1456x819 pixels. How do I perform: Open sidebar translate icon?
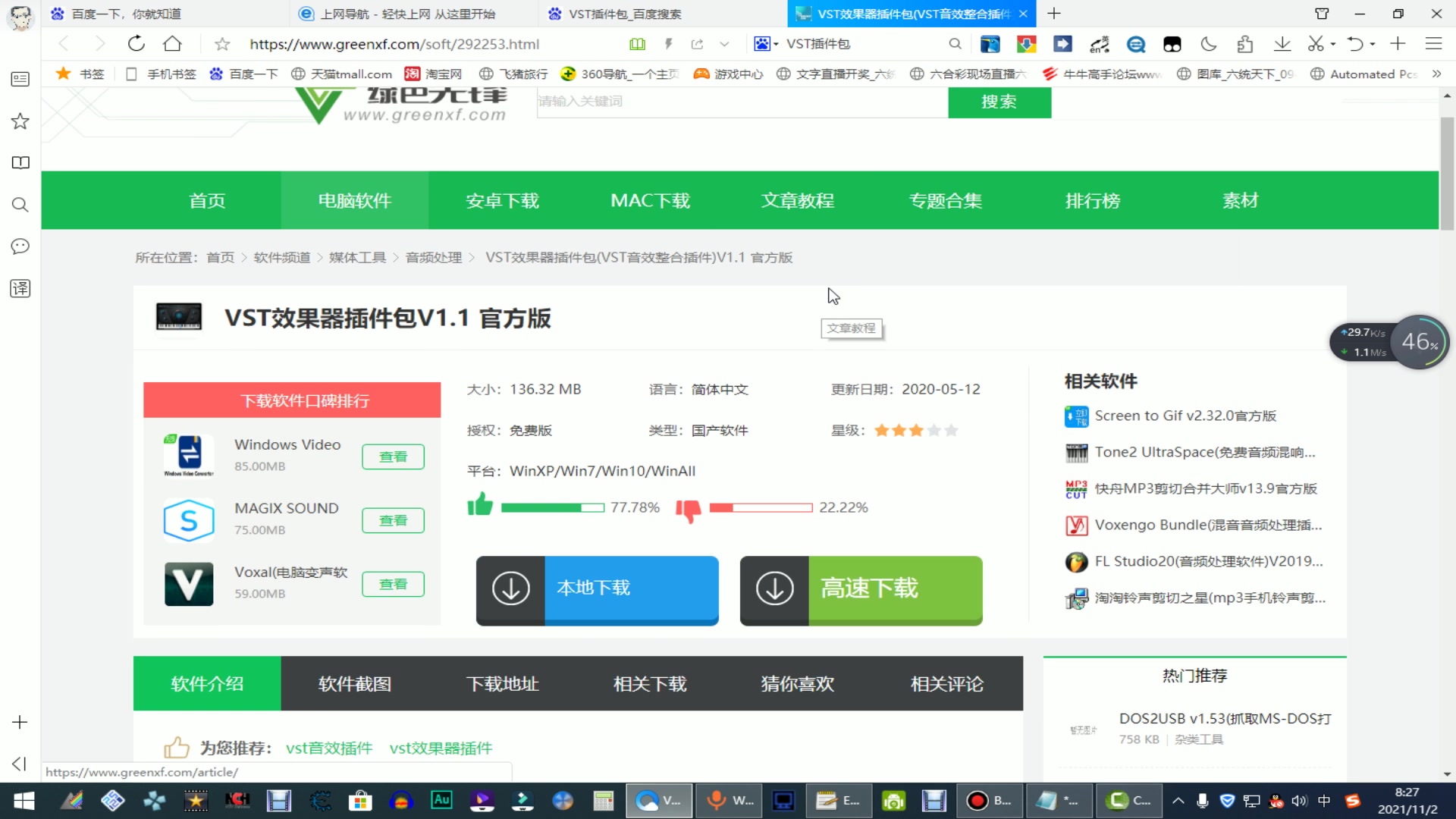tap(20, 288)
